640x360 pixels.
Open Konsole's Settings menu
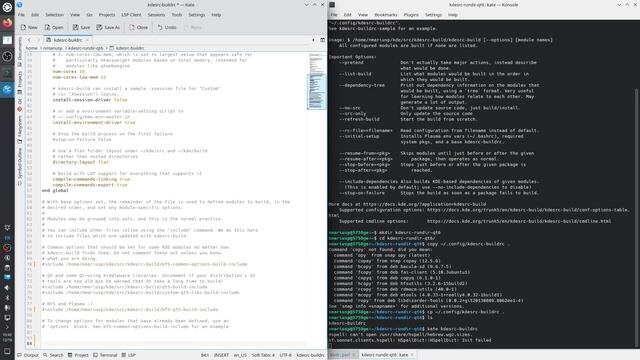tap(433, 15)
